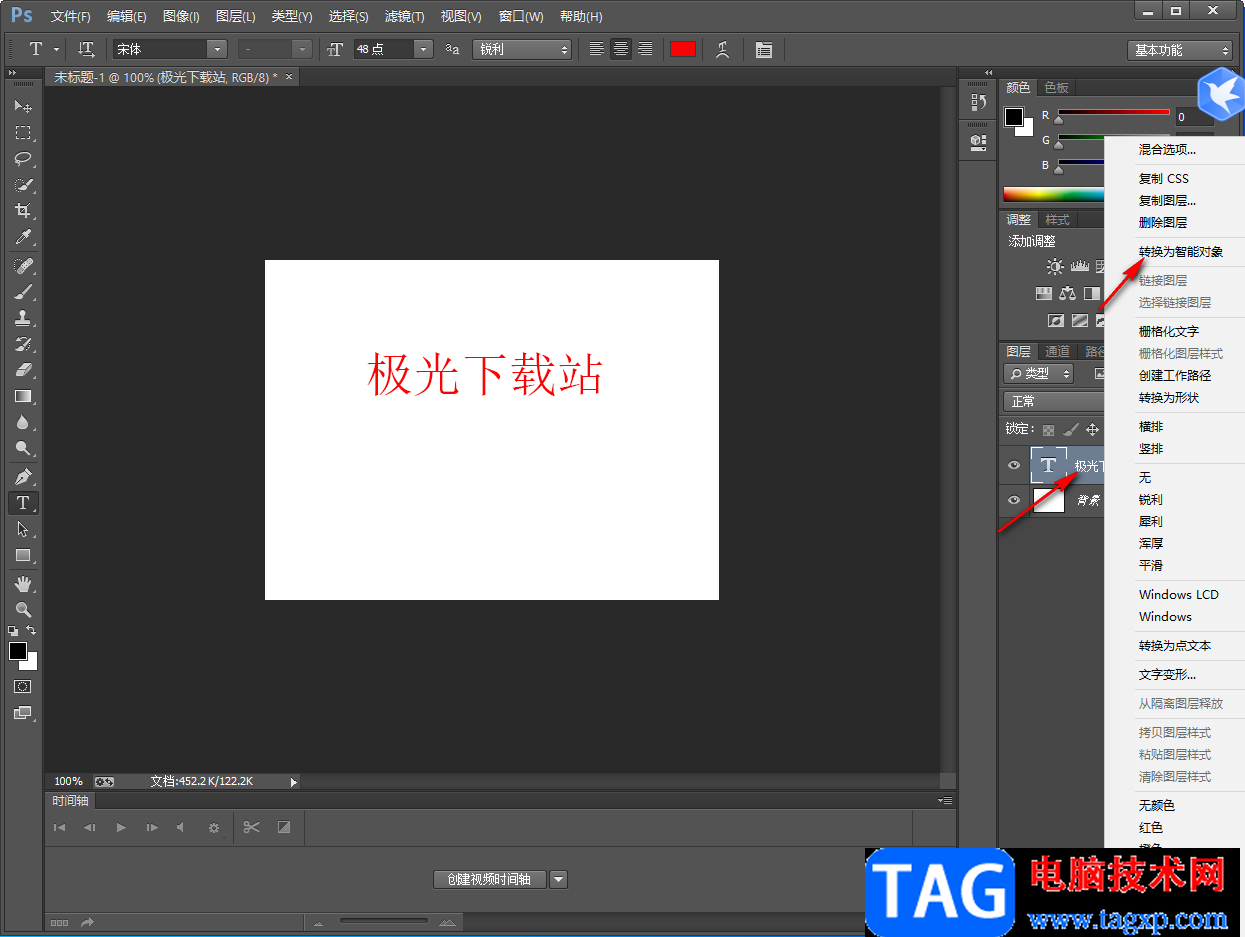Select the Pen tool
The image size is (1245, 937).
coord(22,476)
